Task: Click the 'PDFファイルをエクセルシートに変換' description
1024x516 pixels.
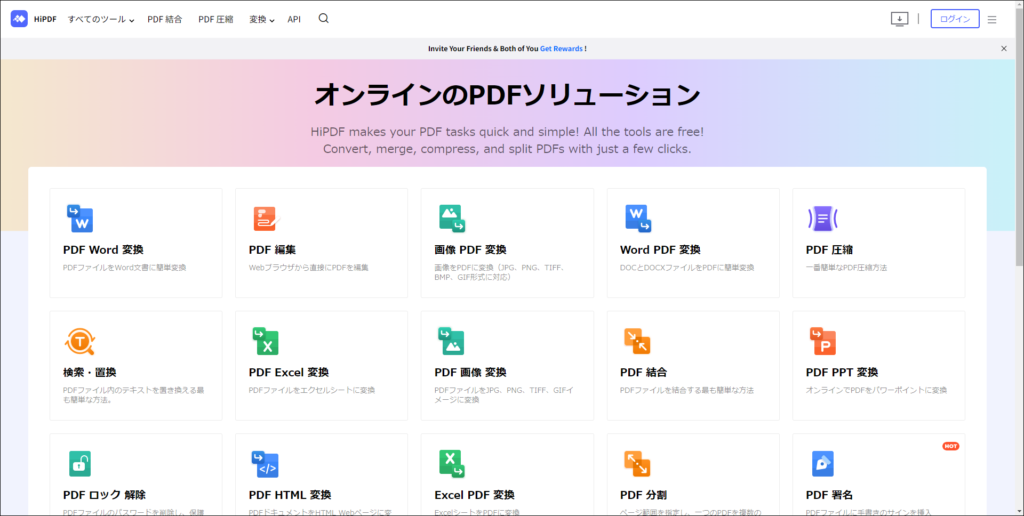Action: tap(312, 391)
